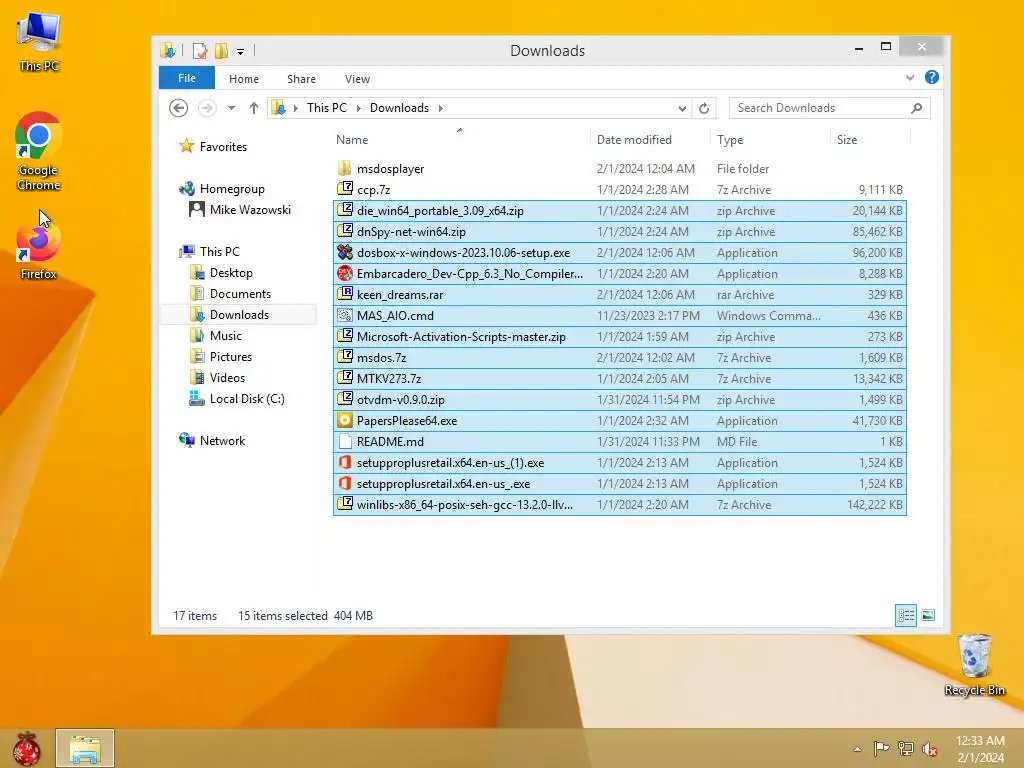Select Favorites in navigation pane

(x=223, y=147)
